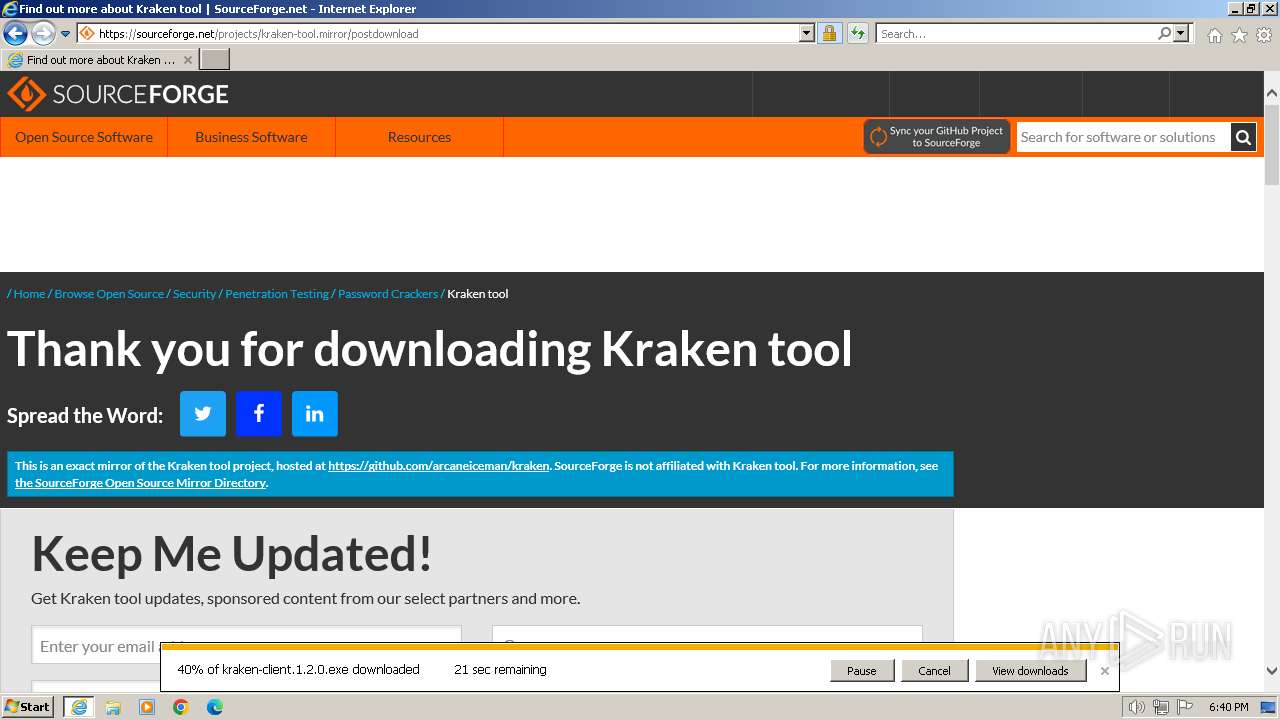Open File Explorer from taskbar

pos(113,707)
